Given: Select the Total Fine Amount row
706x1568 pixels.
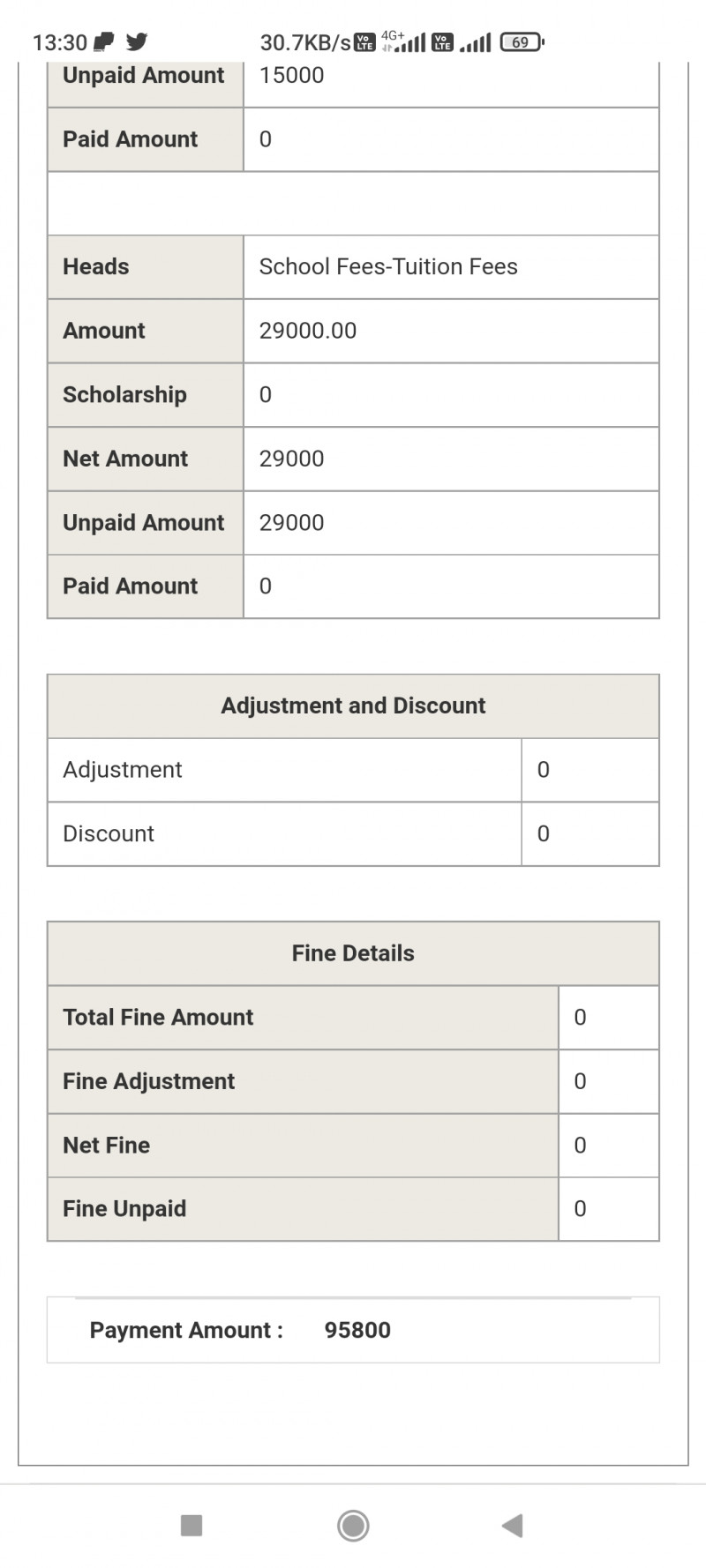Looking at the screenshot, I should (158, 1017).
